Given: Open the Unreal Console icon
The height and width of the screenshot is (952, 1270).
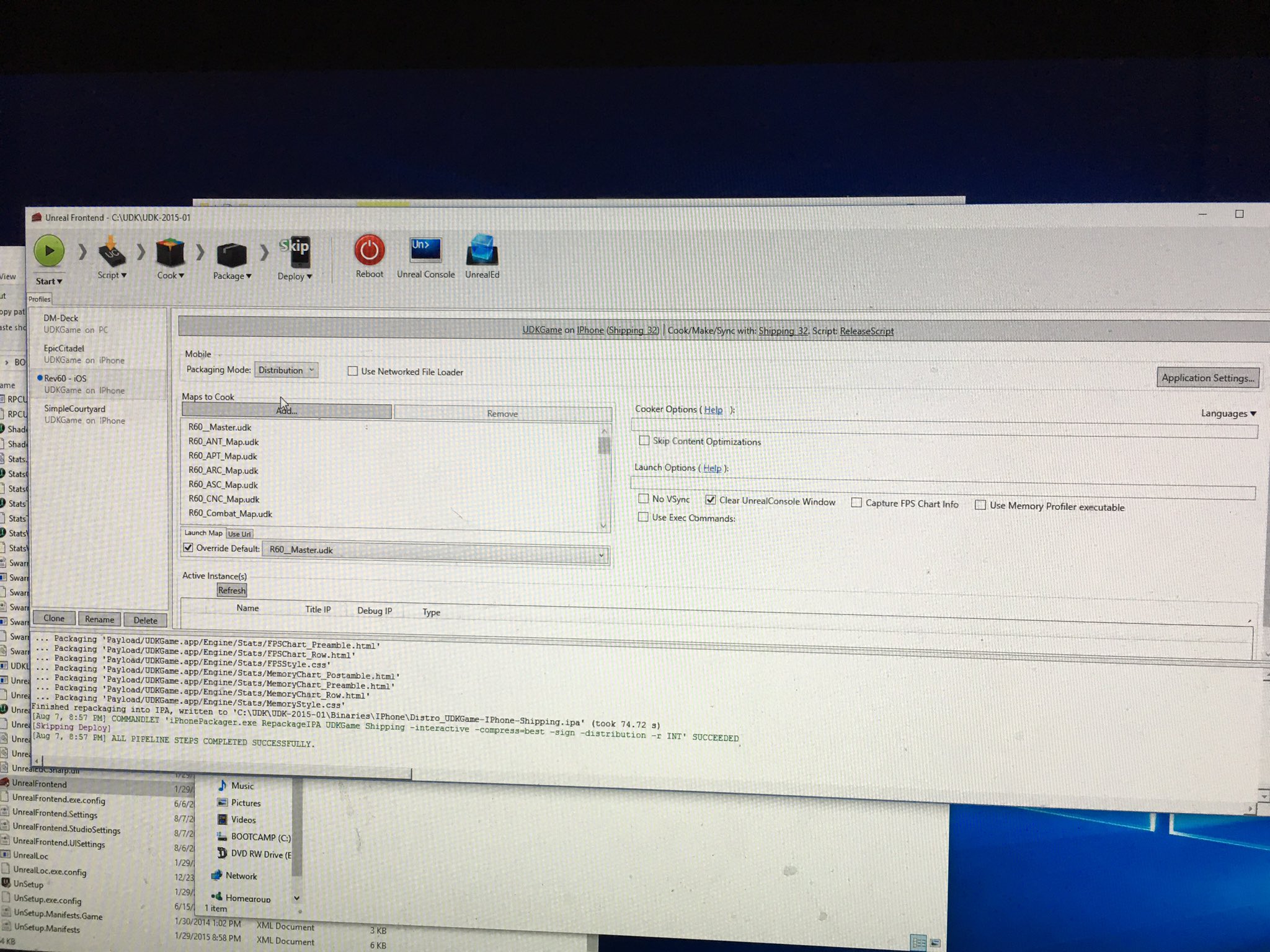Looking at the screenshot, I should point(425,250).
